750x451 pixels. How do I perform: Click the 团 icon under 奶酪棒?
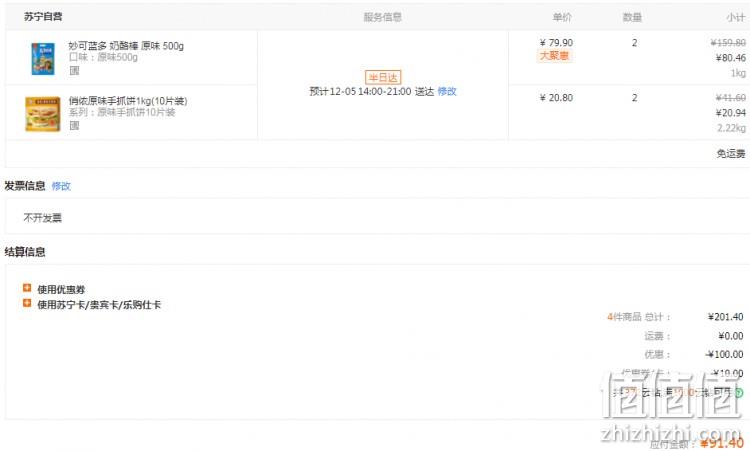(74, 70)
